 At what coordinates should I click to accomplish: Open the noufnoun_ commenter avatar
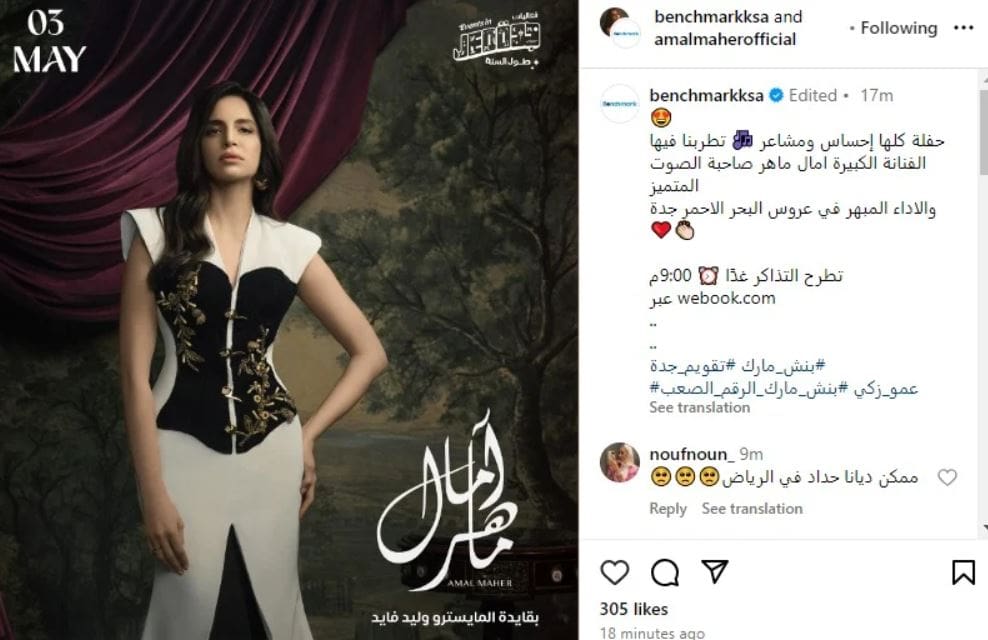coord(620,462)
